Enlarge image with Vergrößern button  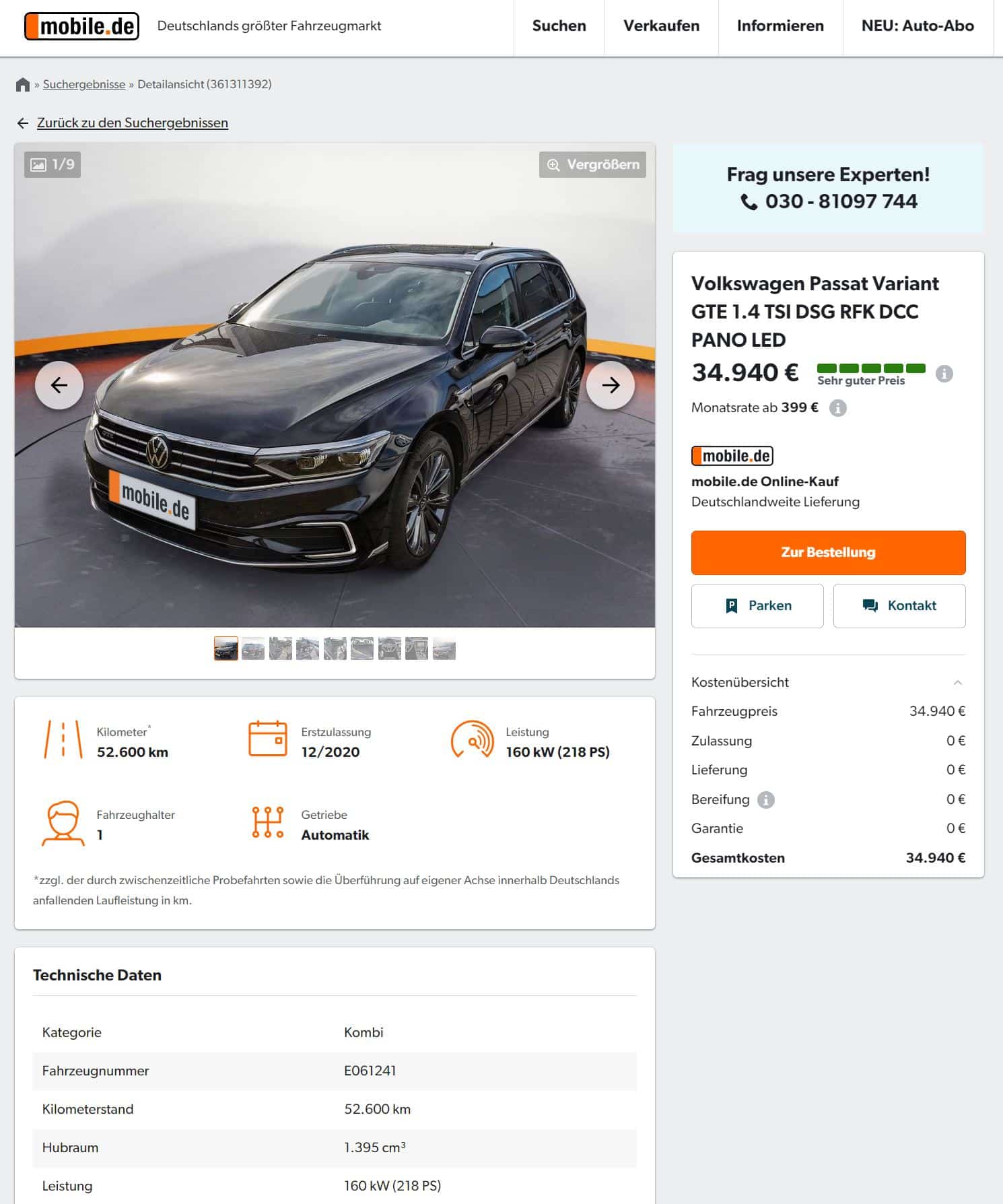(x=592, y=164)
